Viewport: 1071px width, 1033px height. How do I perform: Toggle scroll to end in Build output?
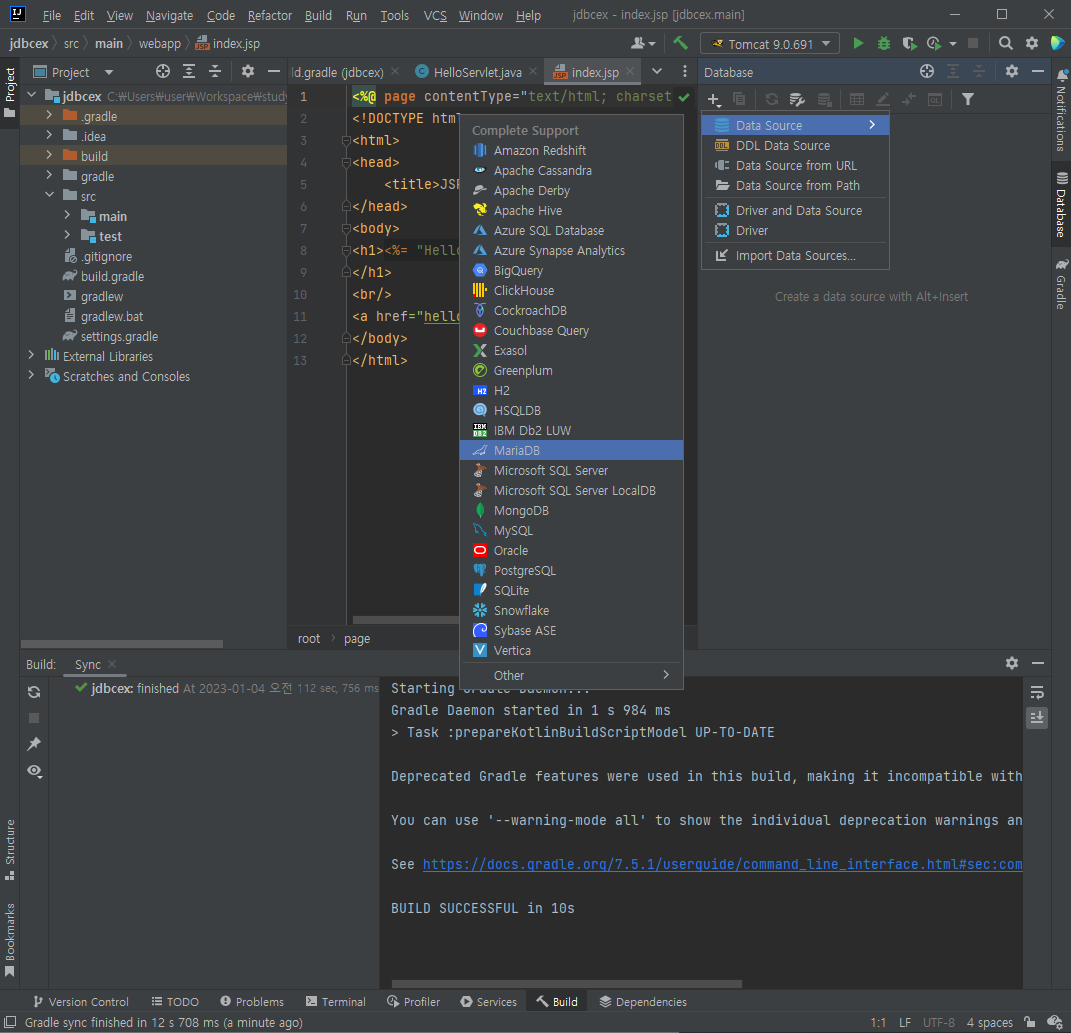point(1037,717)
